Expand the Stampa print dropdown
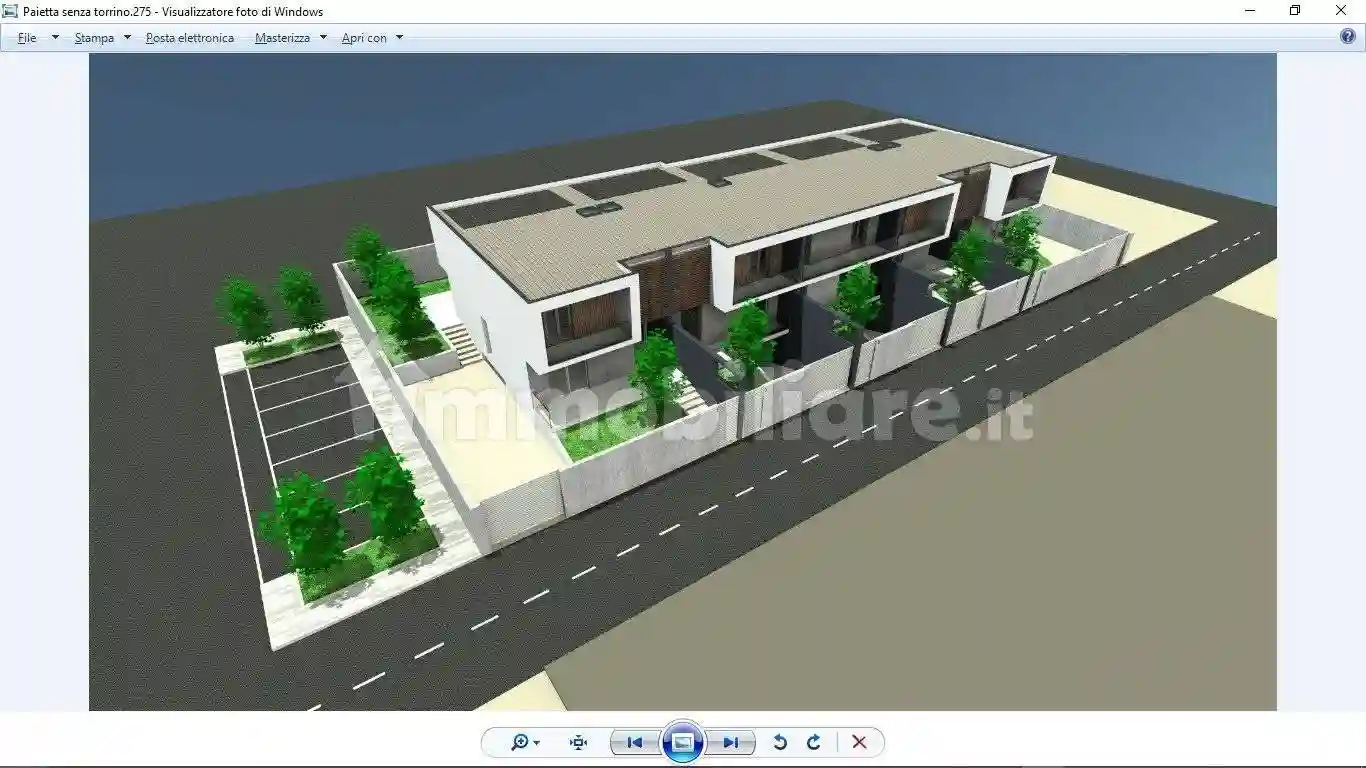 click(126, 38)
